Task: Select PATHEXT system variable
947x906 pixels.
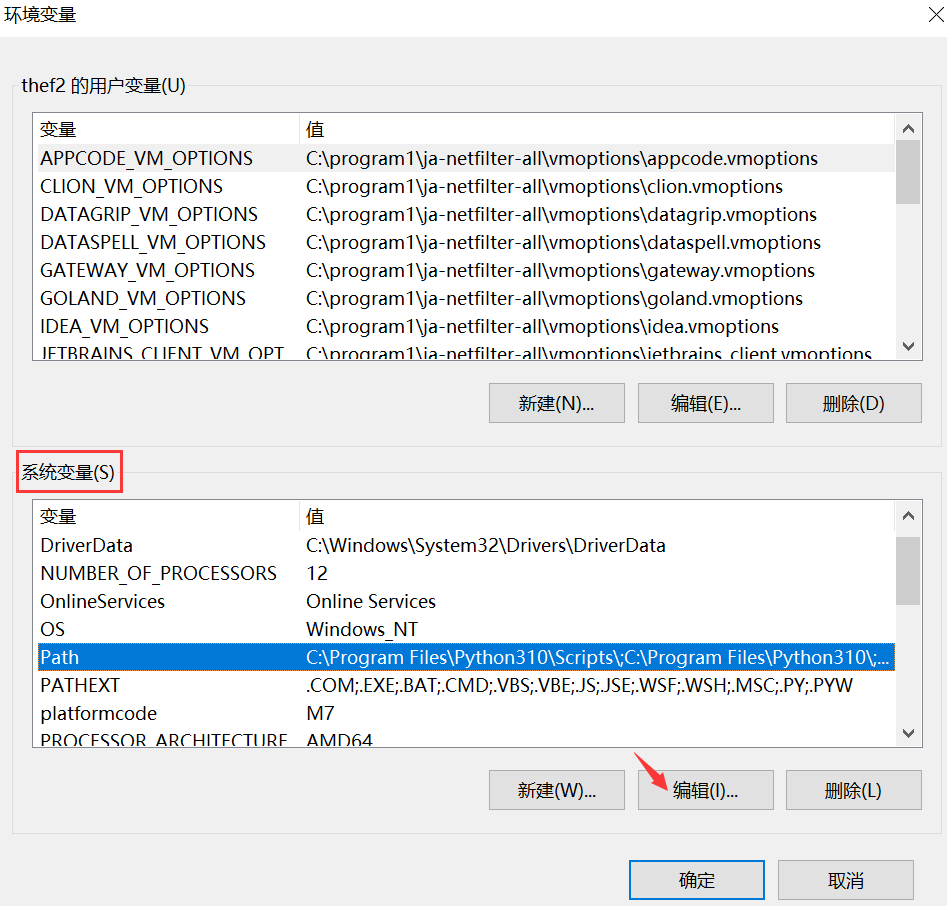Action: pyautogui.click(x=466, y=685)
